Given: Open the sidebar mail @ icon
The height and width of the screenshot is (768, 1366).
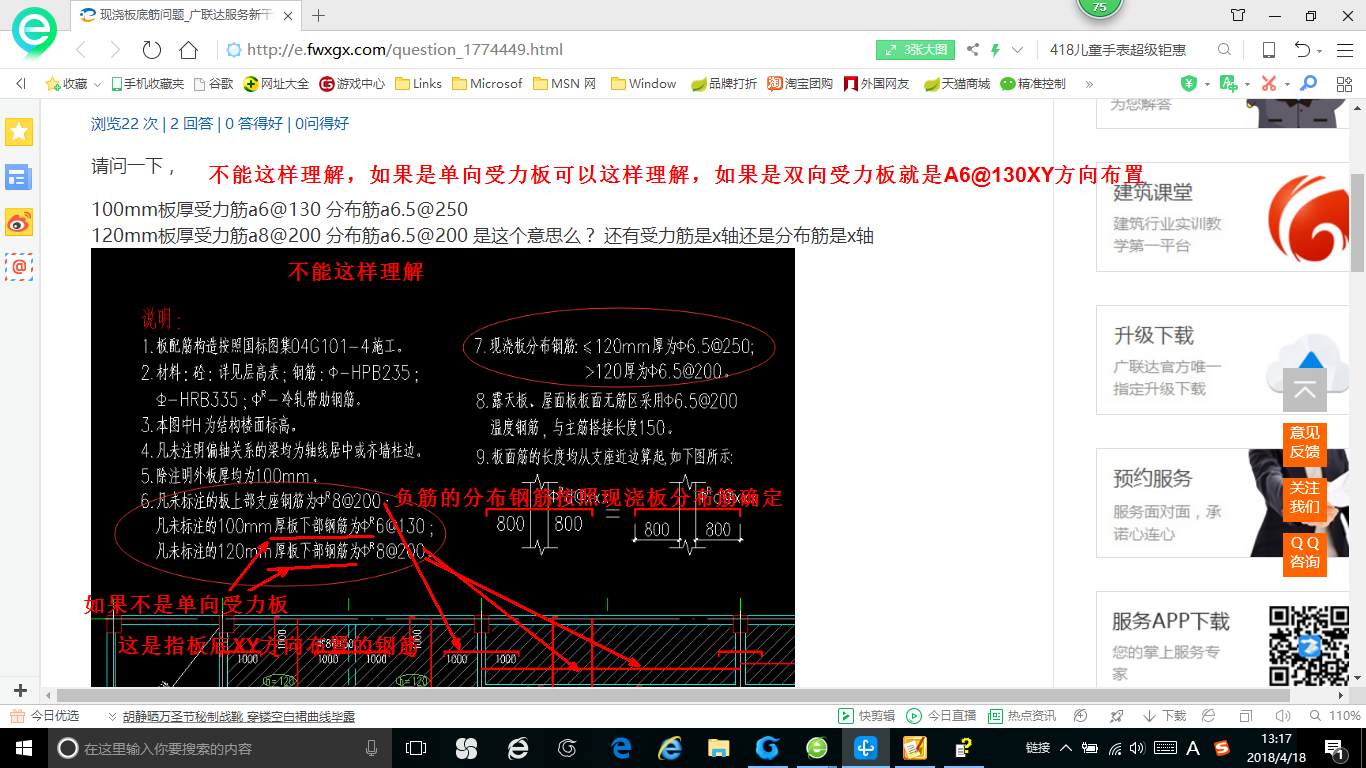Looking at the screenshot, I should 19,266.
